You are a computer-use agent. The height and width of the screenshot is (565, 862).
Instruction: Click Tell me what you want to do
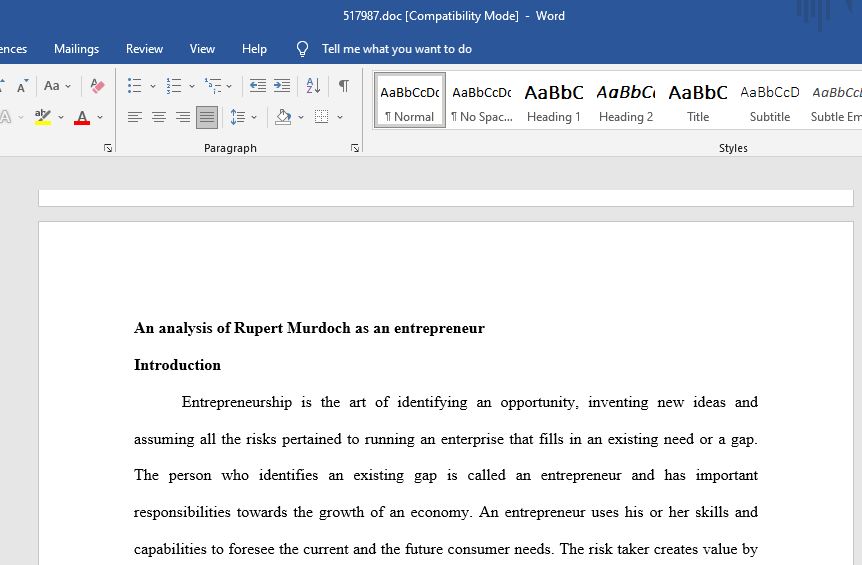tap(397, 49)
